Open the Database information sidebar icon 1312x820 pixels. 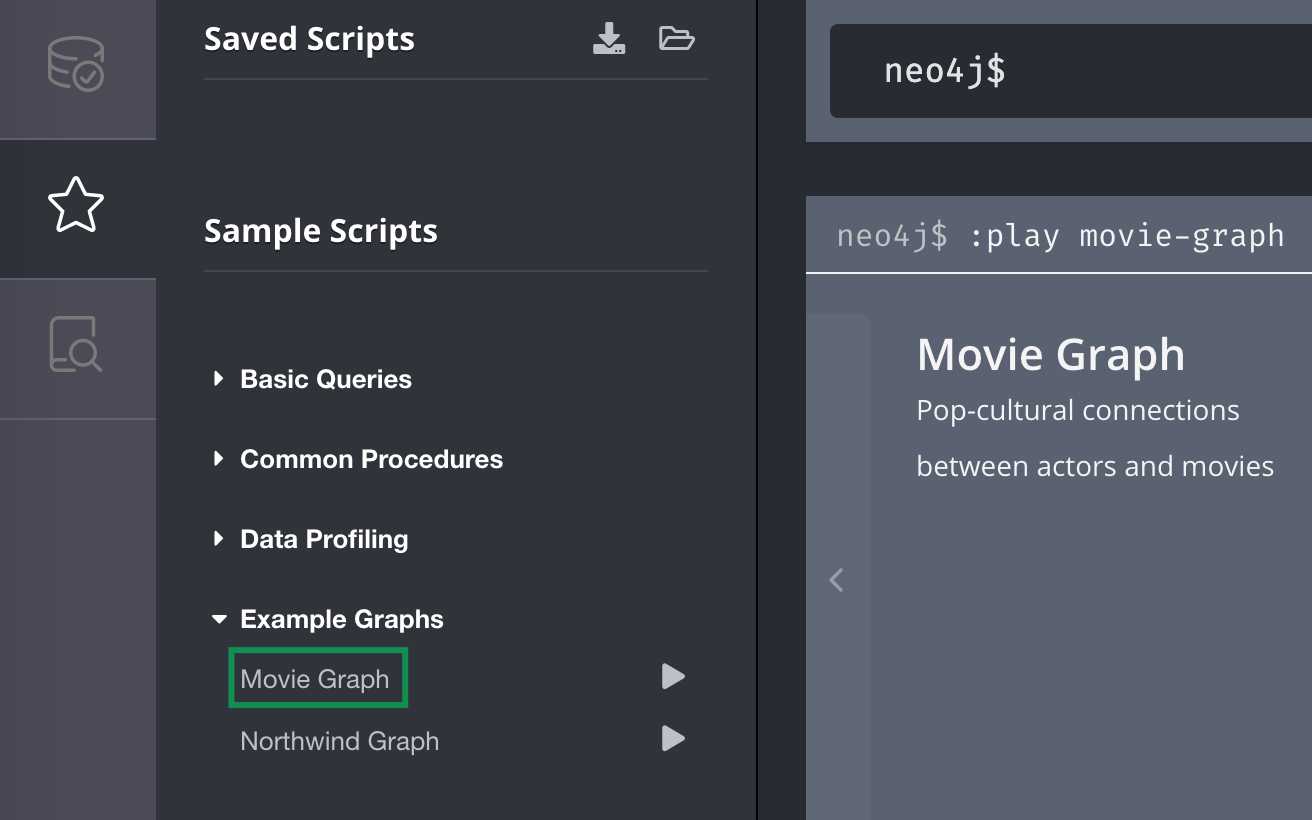click(76, 64)
